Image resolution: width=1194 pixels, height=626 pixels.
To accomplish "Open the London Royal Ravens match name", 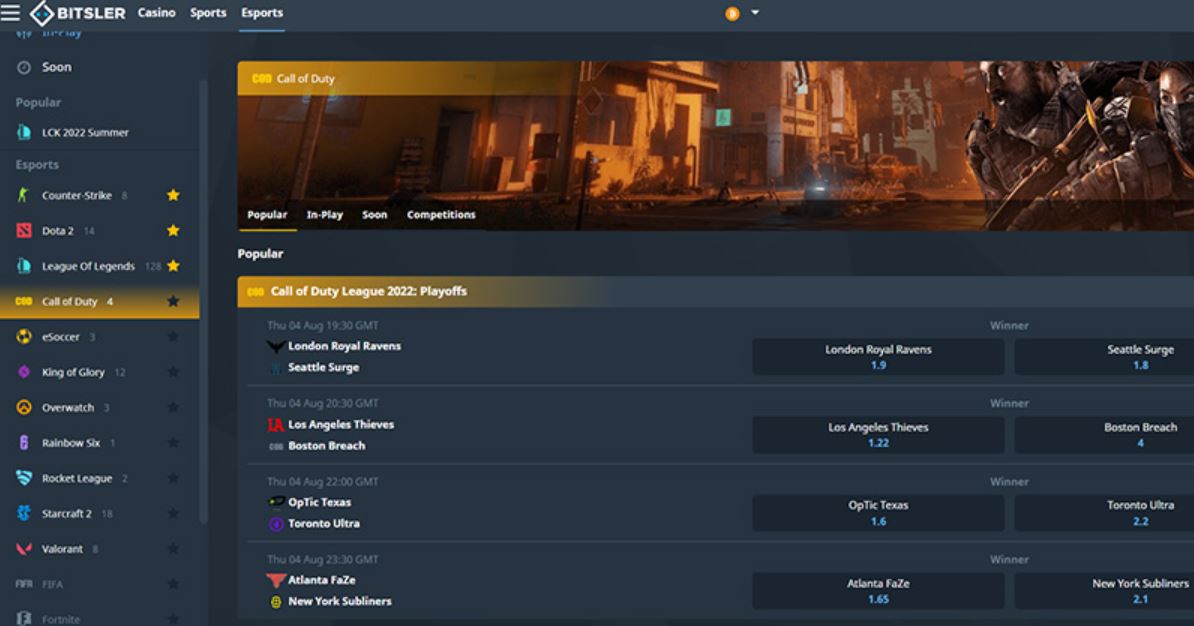I will pos(344,346).
